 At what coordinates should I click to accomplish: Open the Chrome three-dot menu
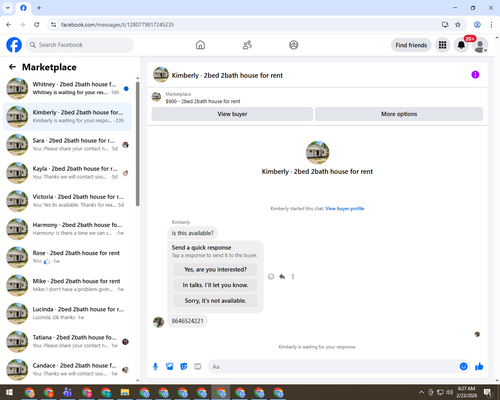[x=491, y=24]
